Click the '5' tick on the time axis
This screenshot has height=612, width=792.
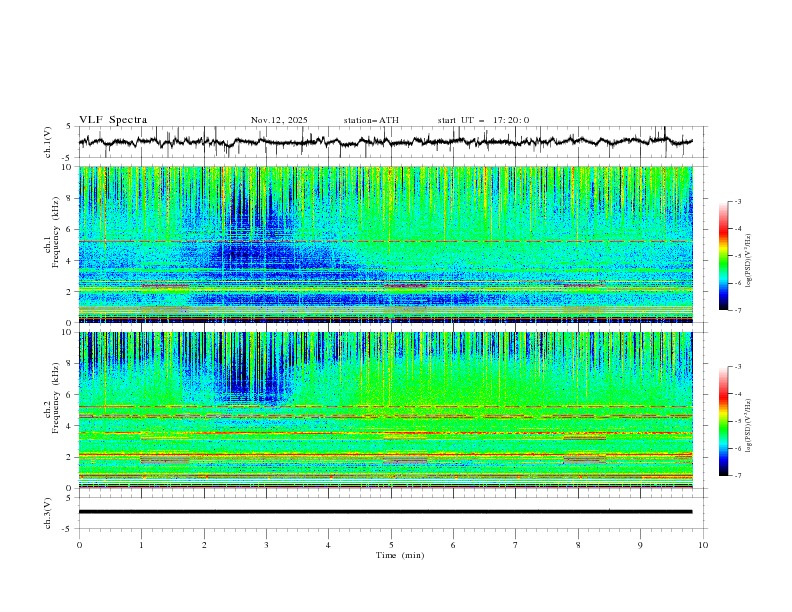click(x=391, y=545)
